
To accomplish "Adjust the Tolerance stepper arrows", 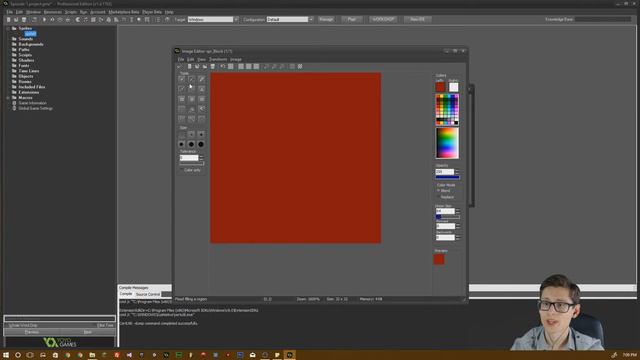I will pyautogui.click(x=201, y=158).
